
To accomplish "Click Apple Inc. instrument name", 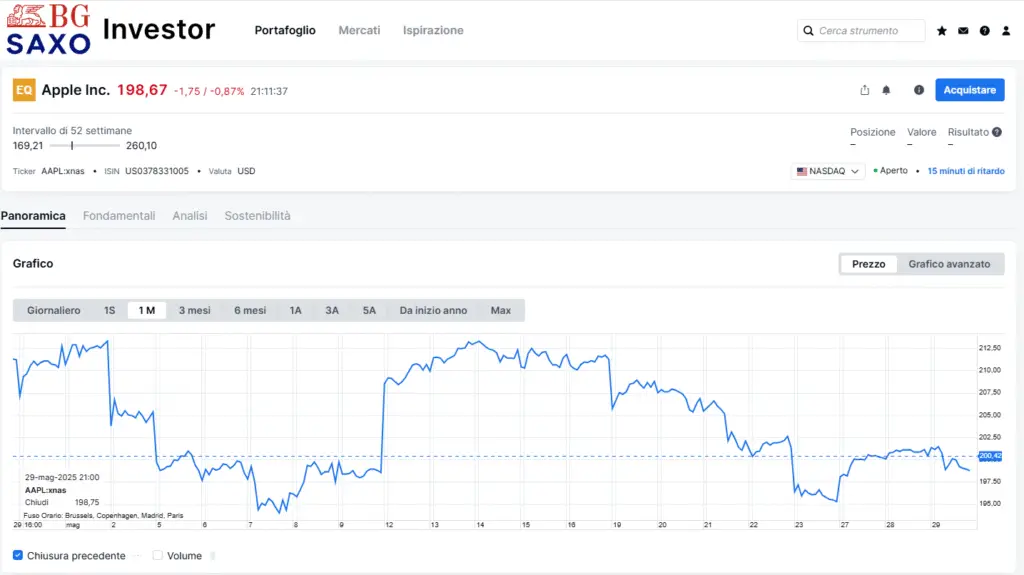I will click(76, 90).
